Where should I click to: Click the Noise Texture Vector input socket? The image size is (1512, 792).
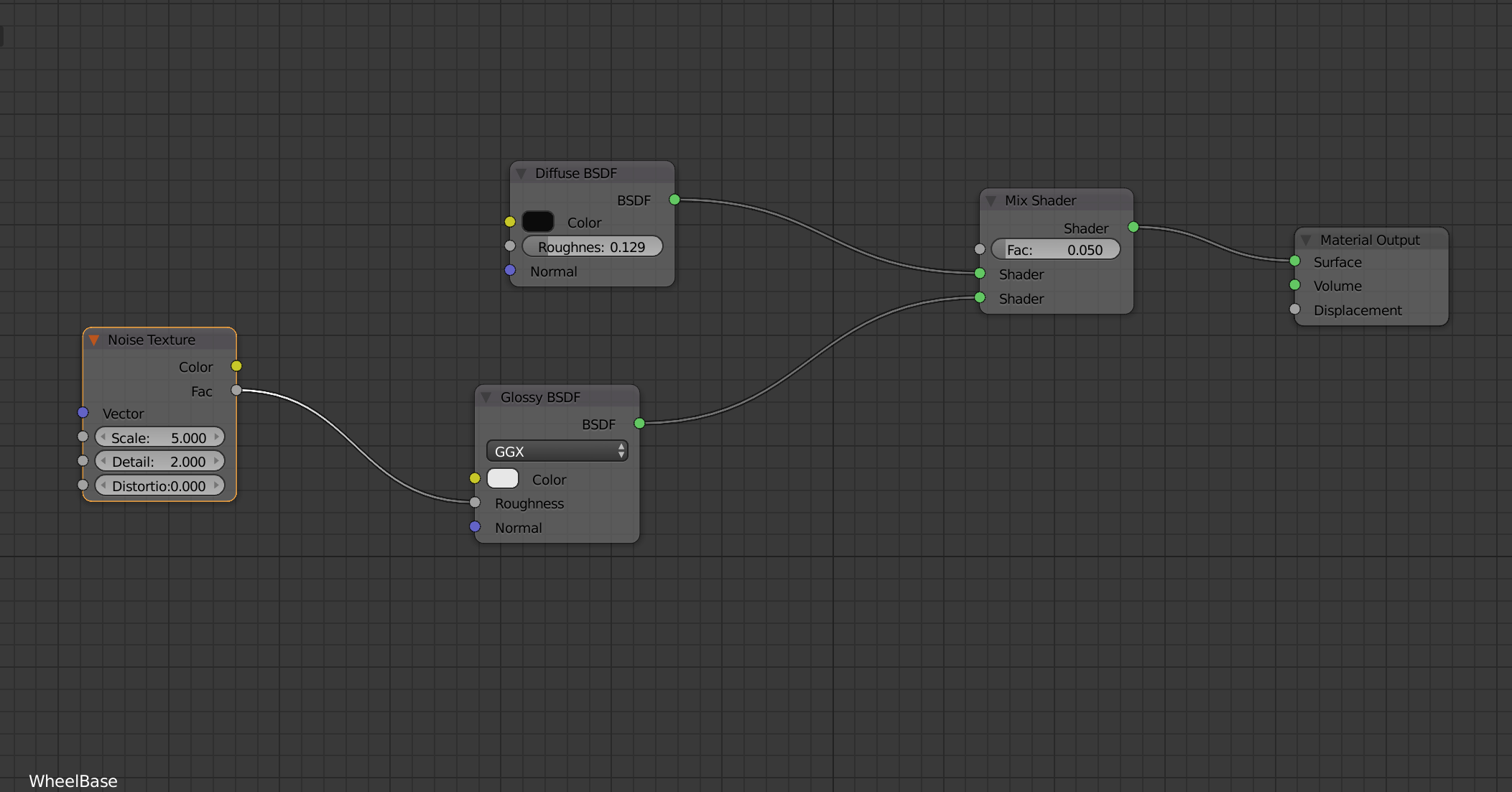[83, 413]
